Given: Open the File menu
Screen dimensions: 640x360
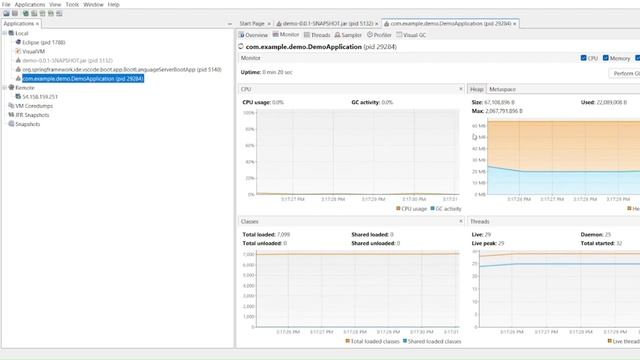Looking at the screenshot, I should click(x=6, y=4).
